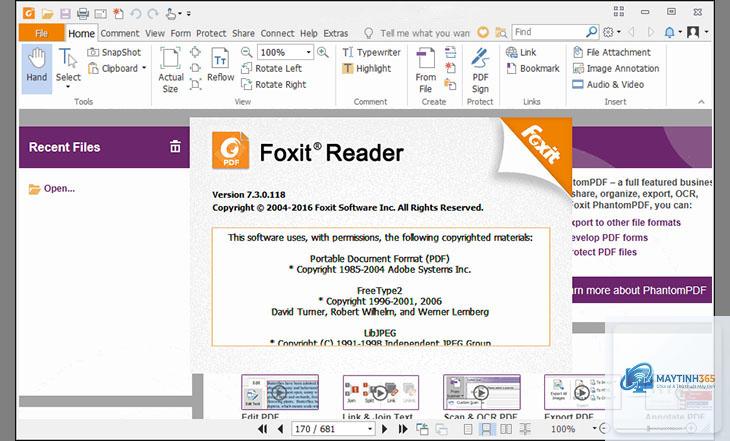
Task: Insert a File Attachment
Action: point(611,52)
